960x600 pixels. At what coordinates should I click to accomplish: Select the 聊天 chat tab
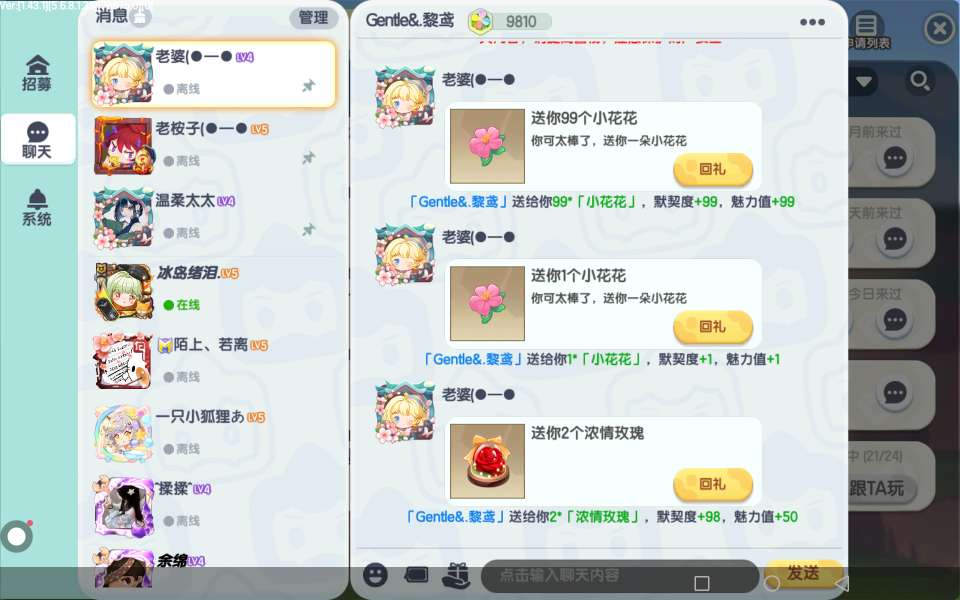(38, 140)
